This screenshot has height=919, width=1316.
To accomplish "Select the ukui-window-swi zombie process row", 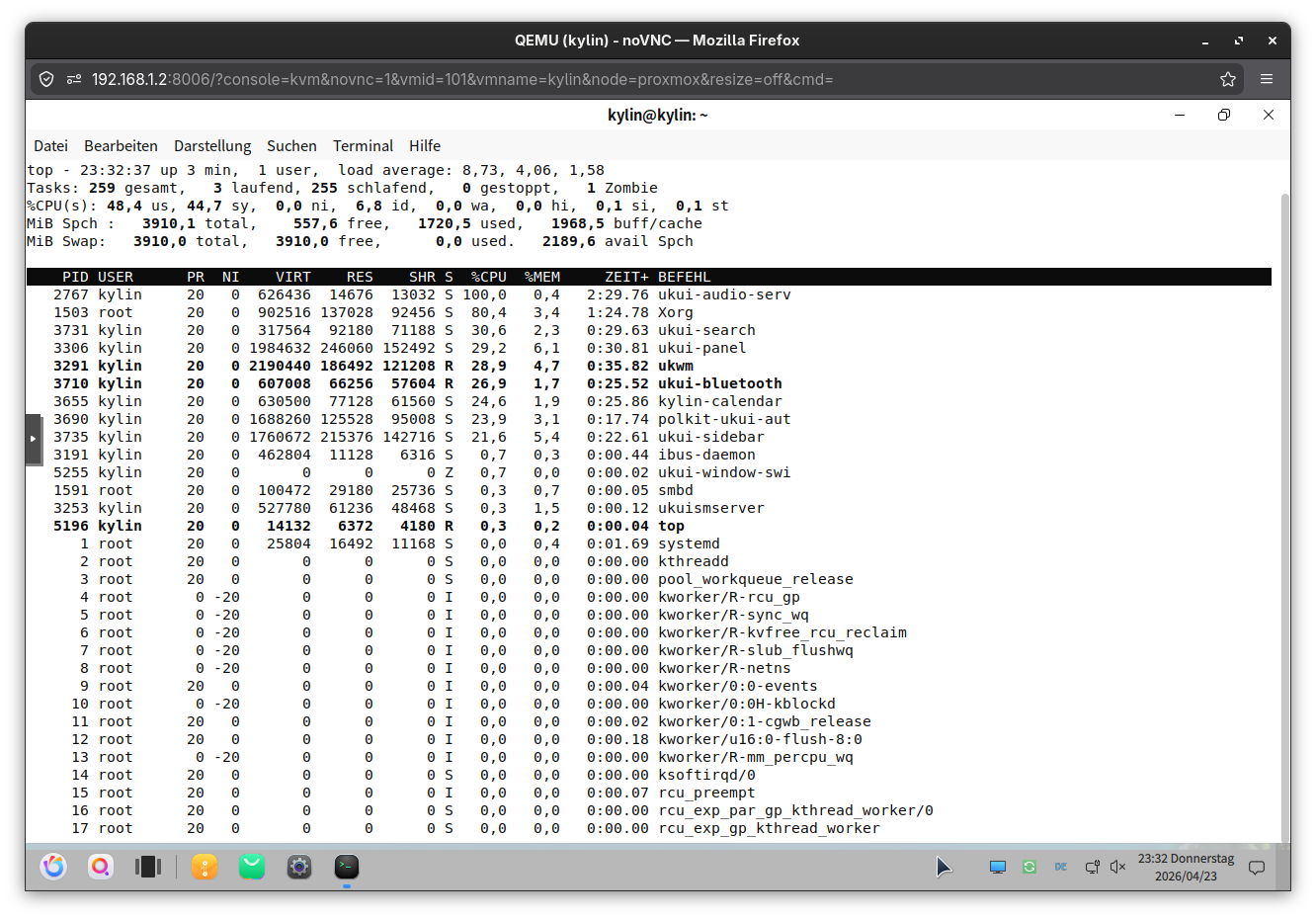I will pos(648,472).
